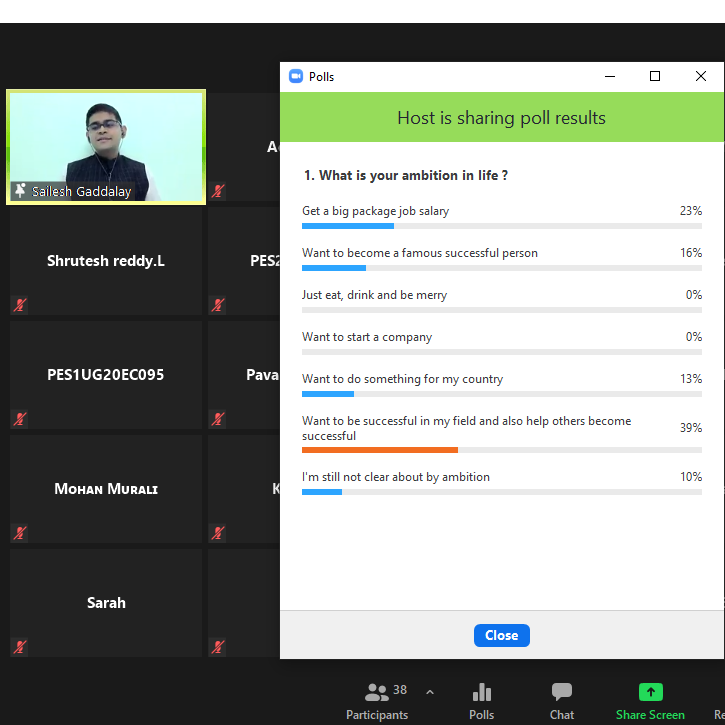Click the 'Get a big package job salary' option
This screenshot has width=725, height=725.
coord(376,211)
